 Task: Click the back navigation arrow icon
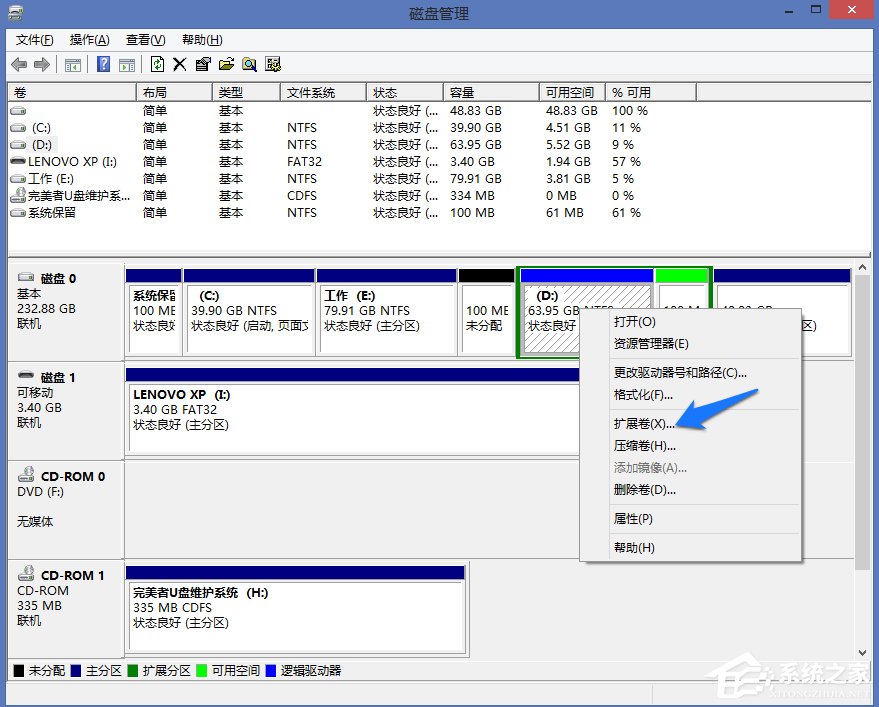[18, 64]
